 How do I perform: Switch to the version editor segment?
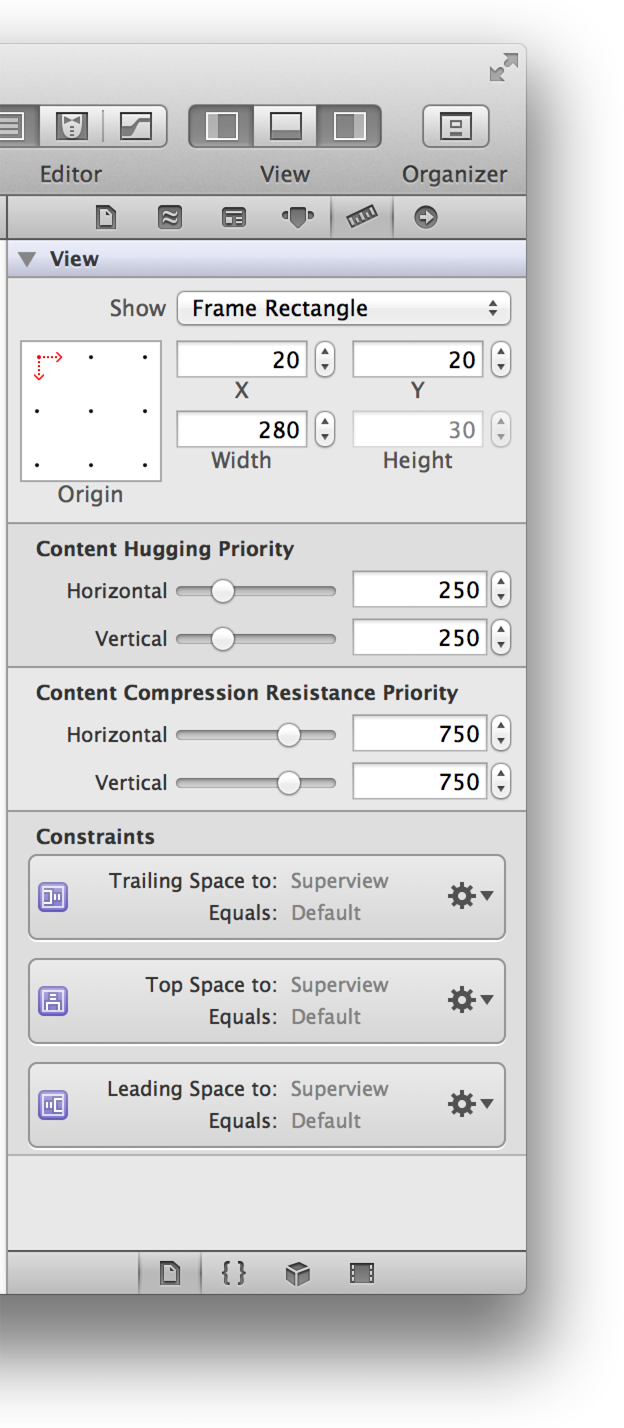pyautogui.click(x=137, y=126)
